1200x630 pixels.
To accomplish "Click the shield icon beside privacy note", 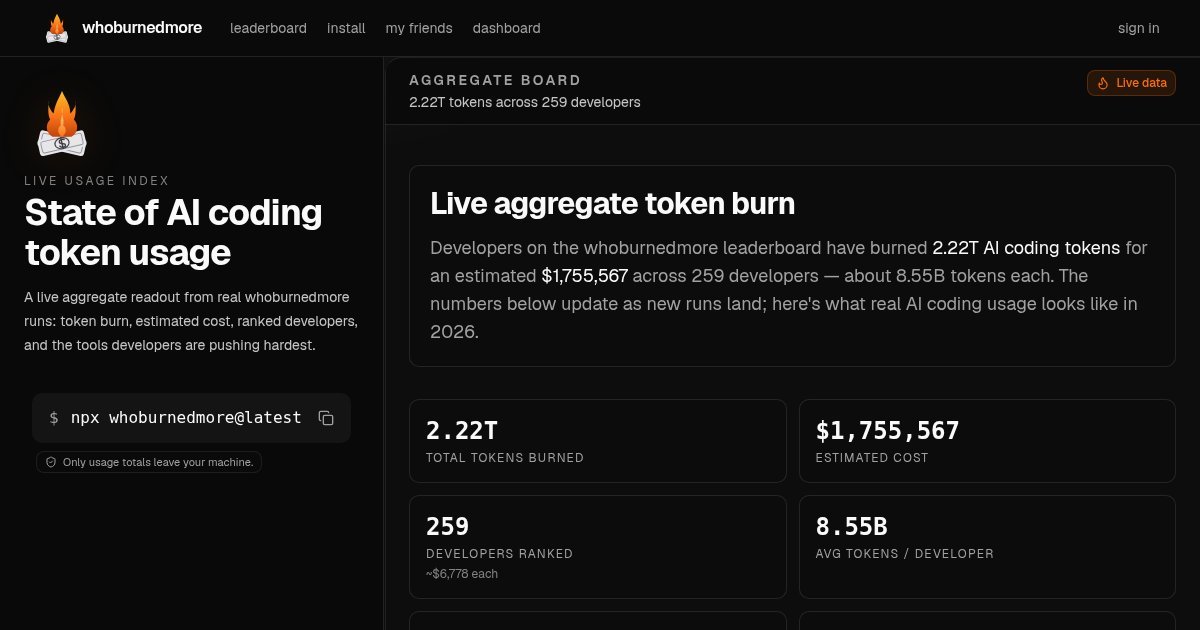I will click(x=51, y=462).
